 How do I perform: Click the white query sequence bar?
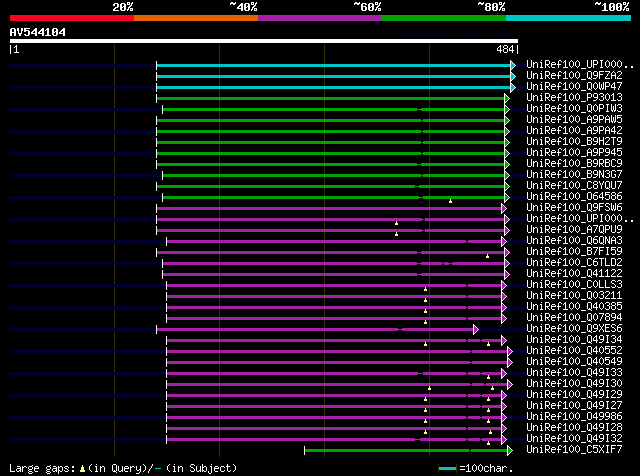point(264,42)
